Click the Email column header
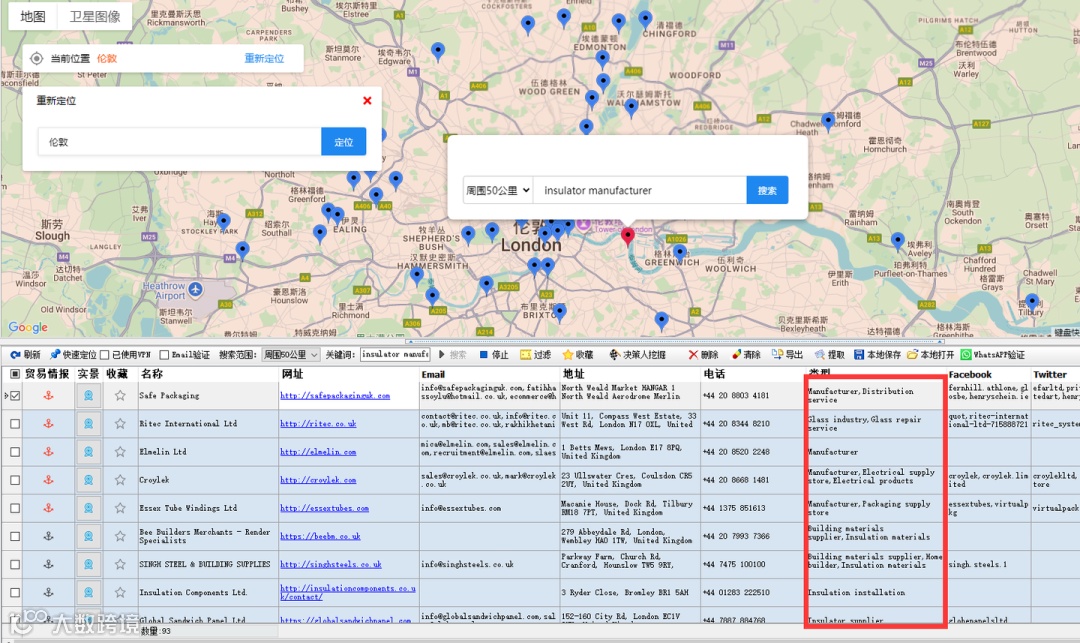 click(x=433, y=374)
